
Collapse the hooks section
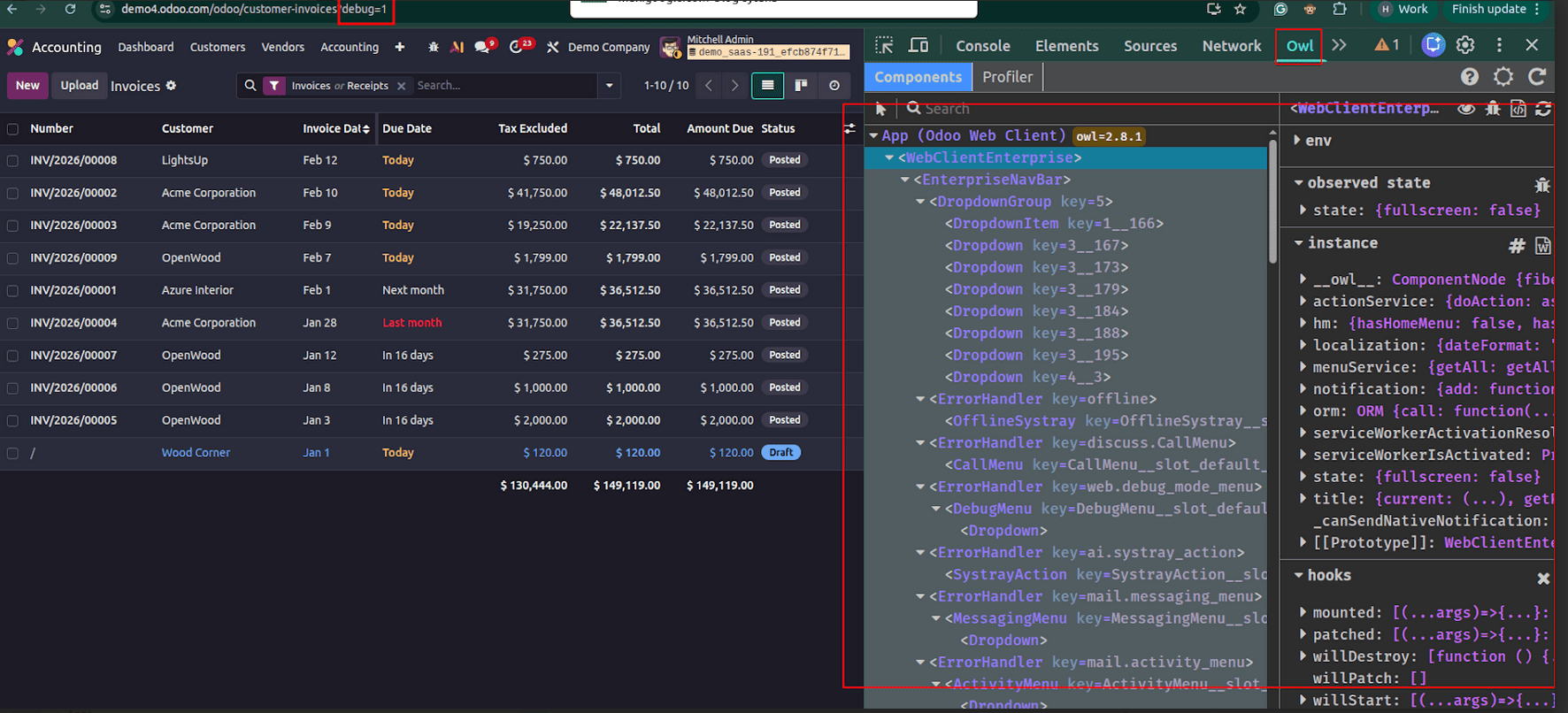point(1298,575)
